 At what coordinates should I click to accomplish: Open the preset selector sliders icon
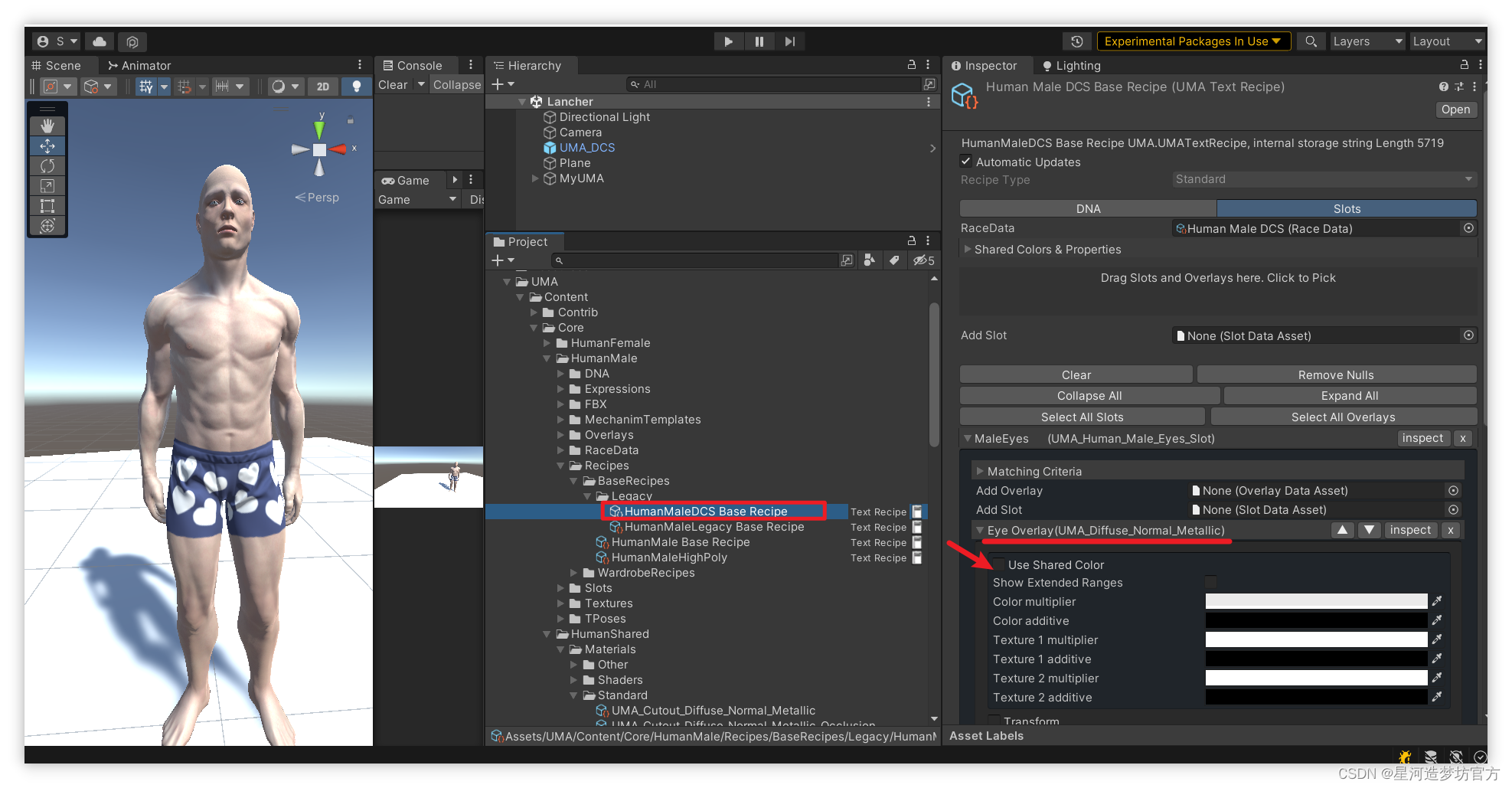tap(1458, 87)
